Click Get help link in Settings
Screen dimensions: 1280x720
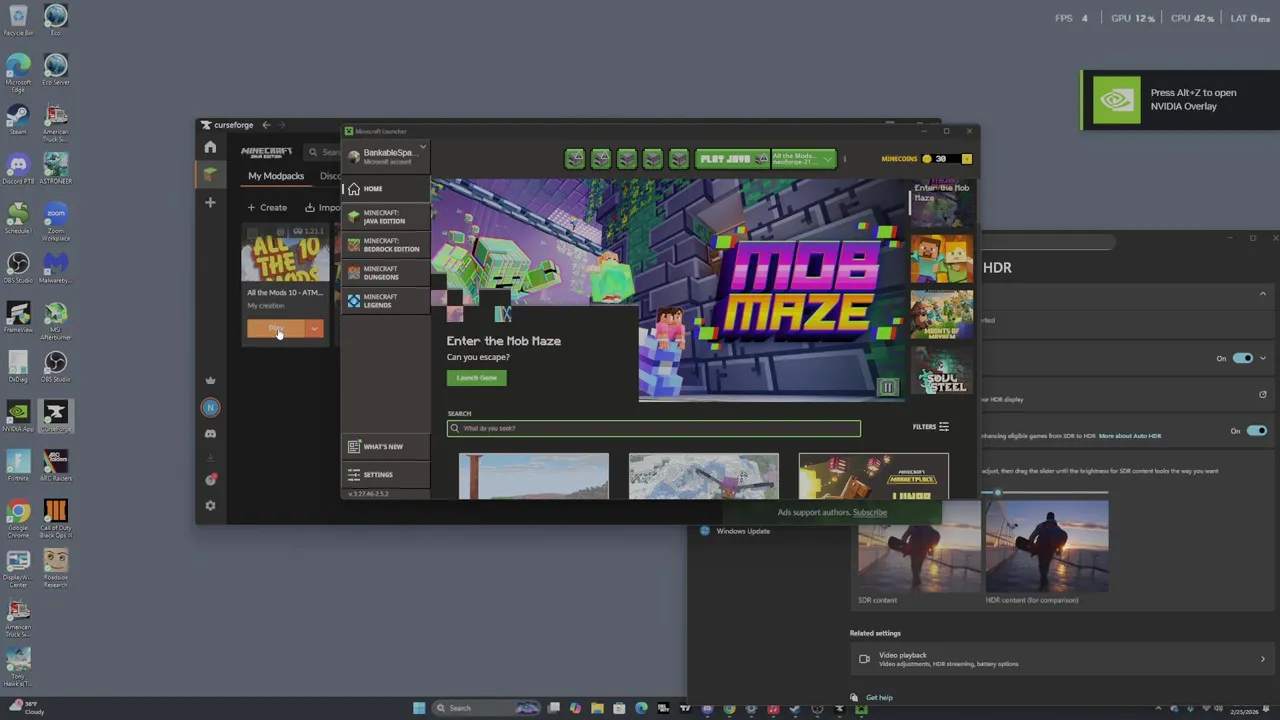(x=879, y=697)
